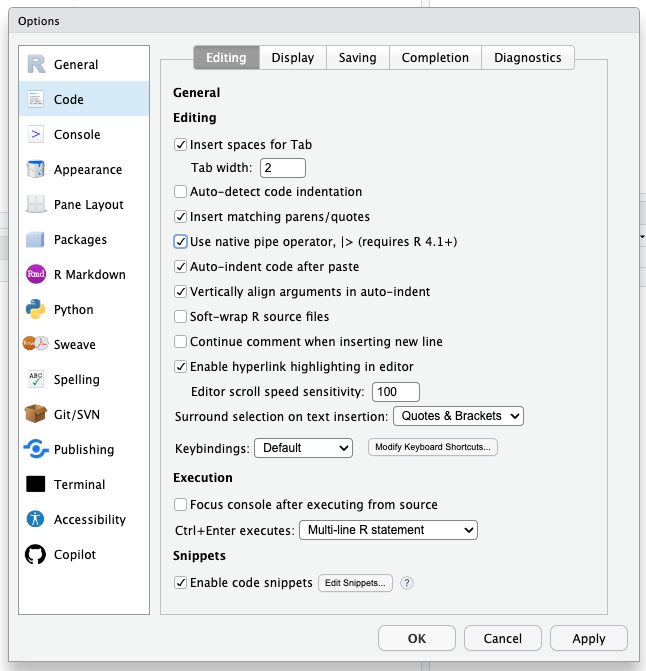The image size is (646, 671).
Task: Select the Appearance label in sidebar
Action: (88, 169)
